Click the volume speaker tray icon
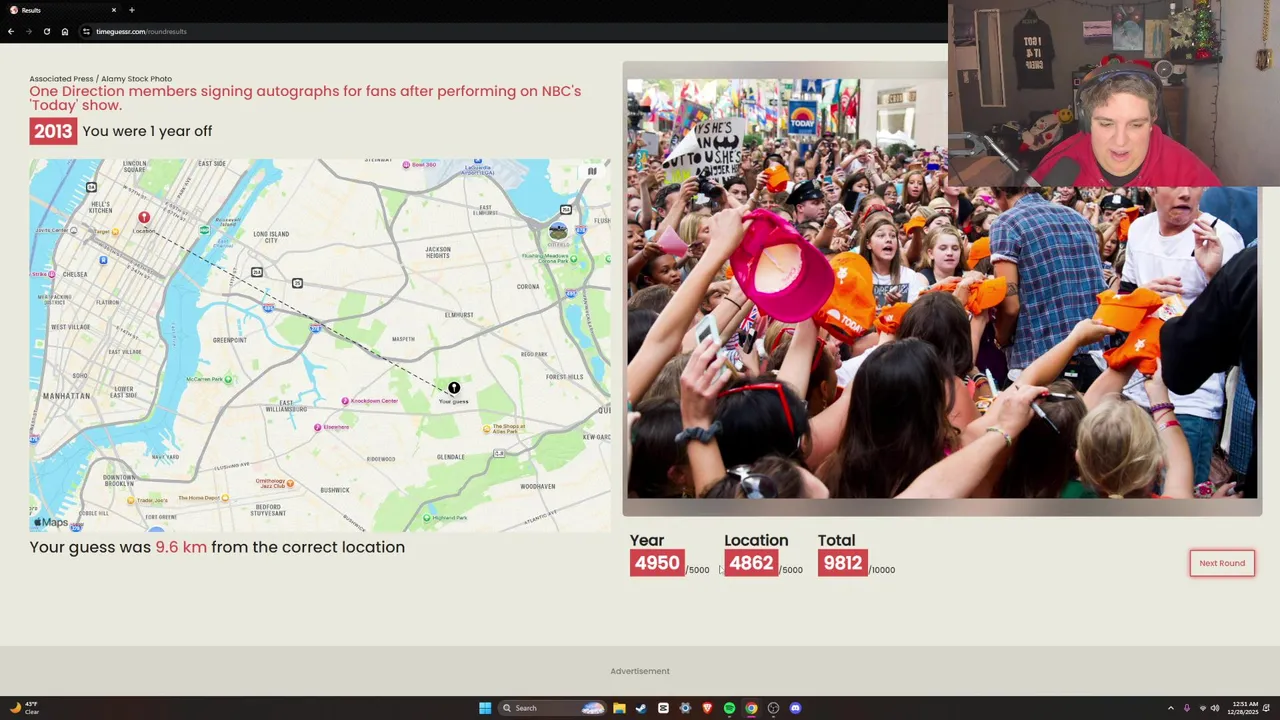The image size is (1280, 720). 1215,708
